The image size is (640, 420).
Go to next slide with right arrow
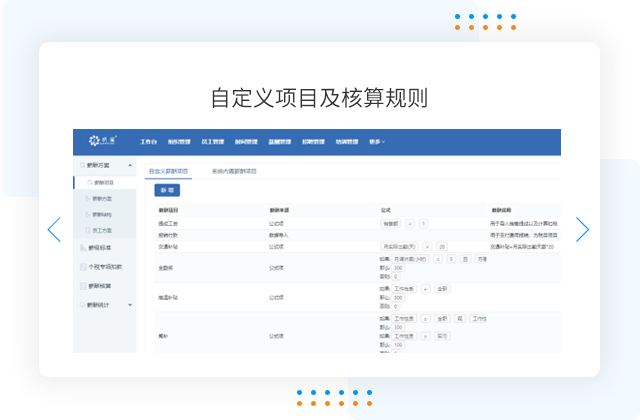tap(583, 229)
